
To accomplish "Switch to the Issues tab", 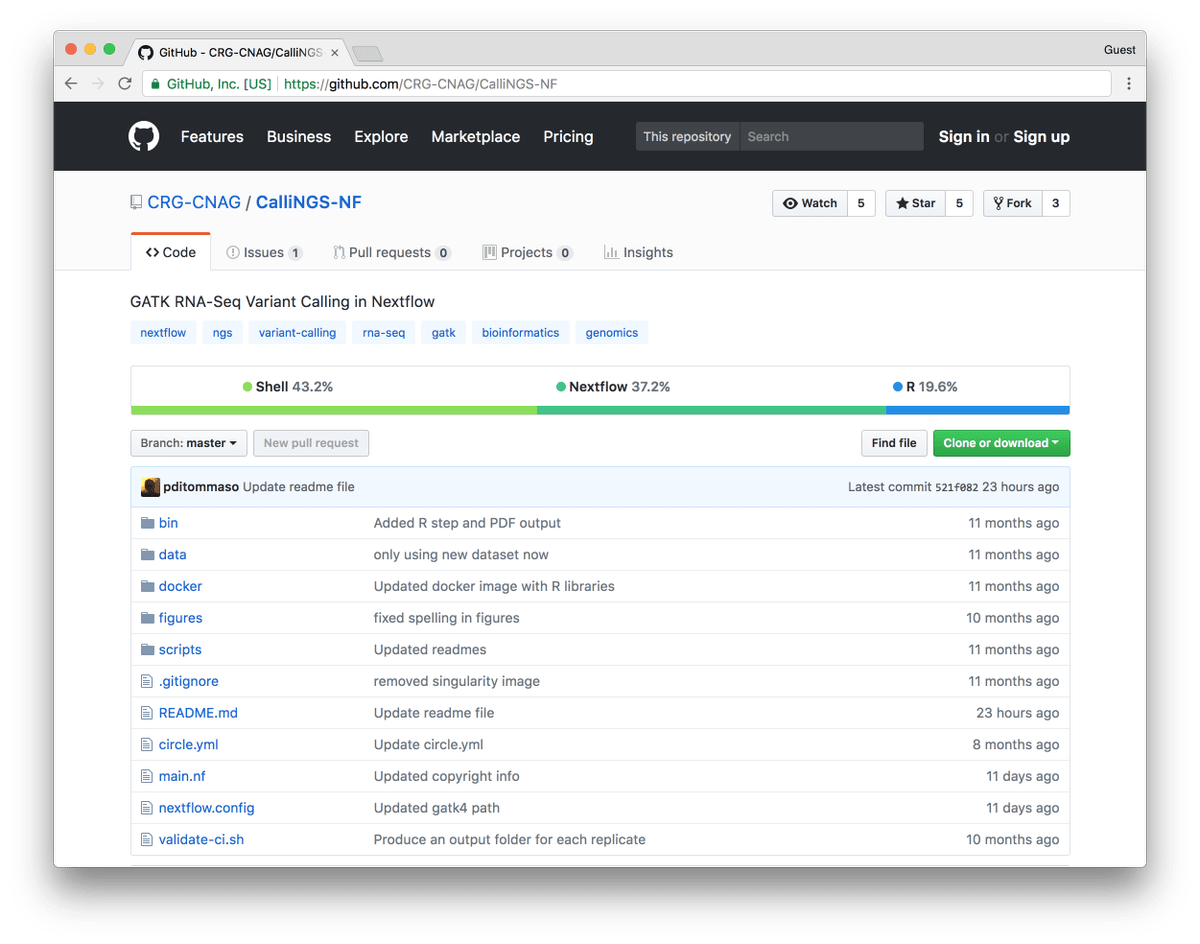I will [264, 252].
